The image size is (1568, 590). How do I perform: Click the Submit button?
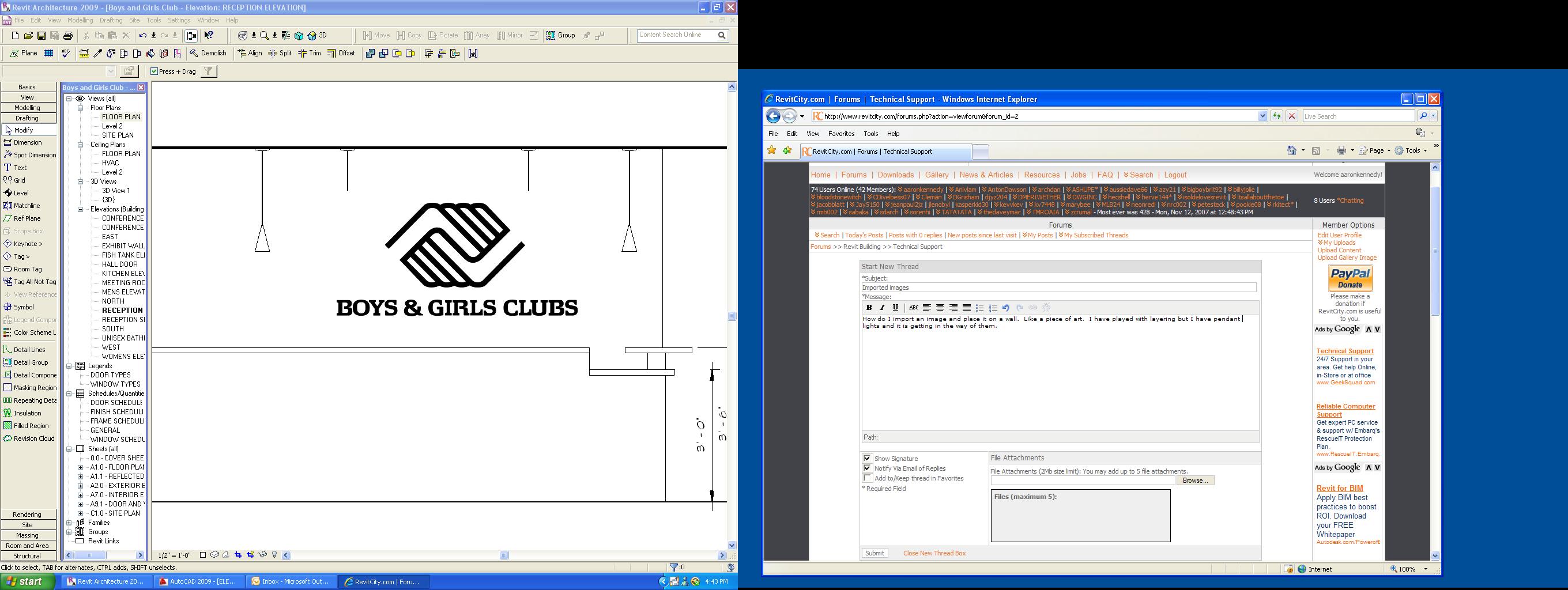pyautogui.click(x=875, y=553)
